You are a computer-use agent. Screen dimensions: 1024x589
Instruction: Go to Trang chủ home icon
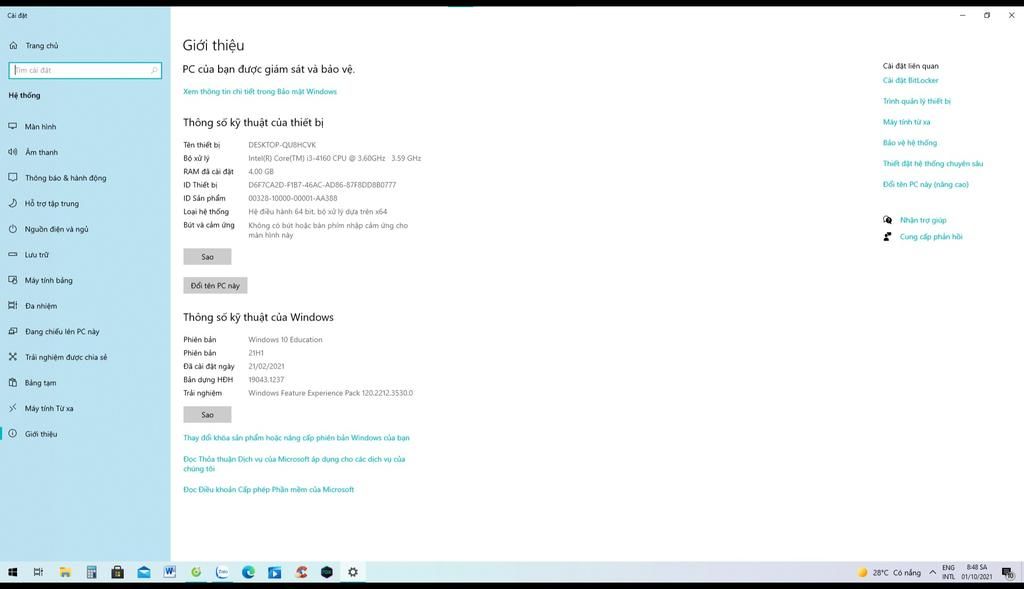tap(13, 46)
